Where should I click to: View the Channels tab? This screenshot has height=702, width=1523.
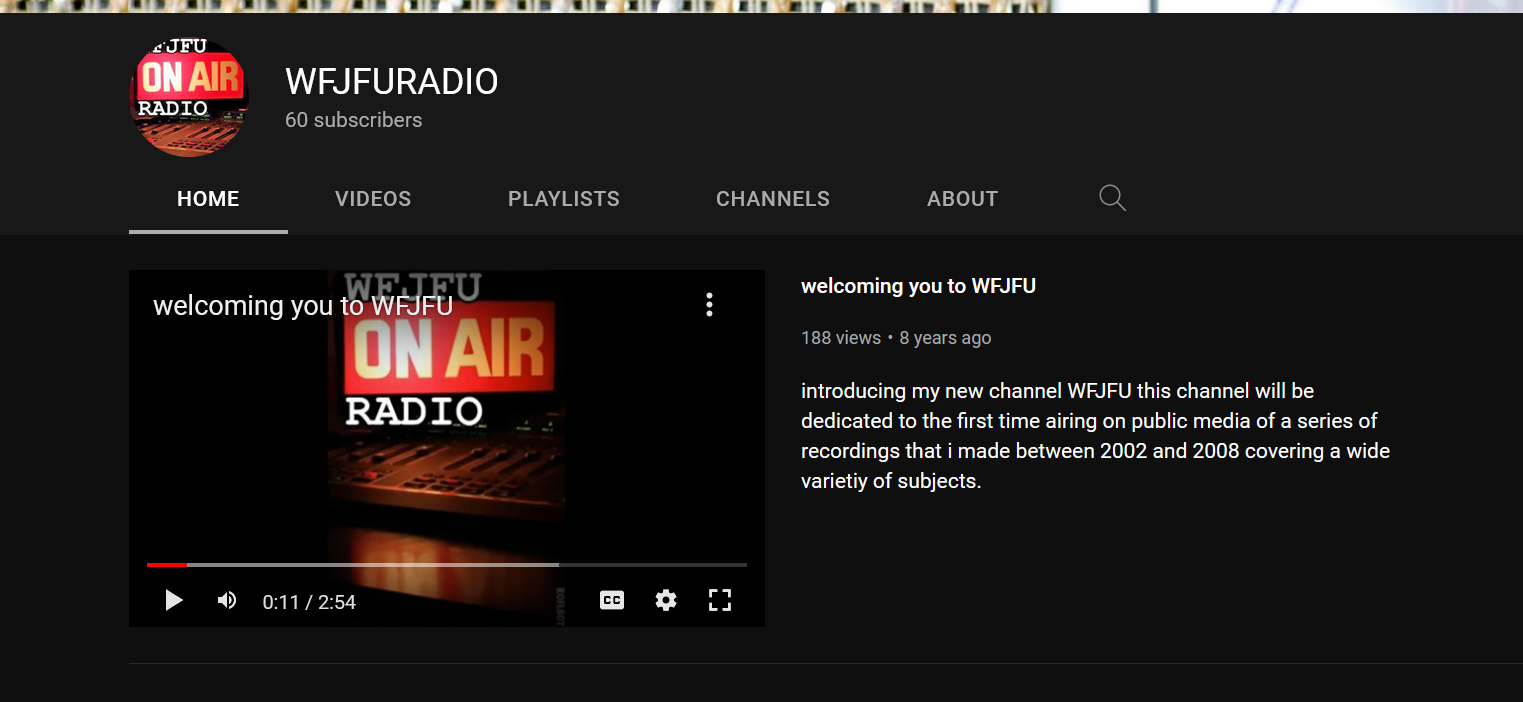point(773,199)
